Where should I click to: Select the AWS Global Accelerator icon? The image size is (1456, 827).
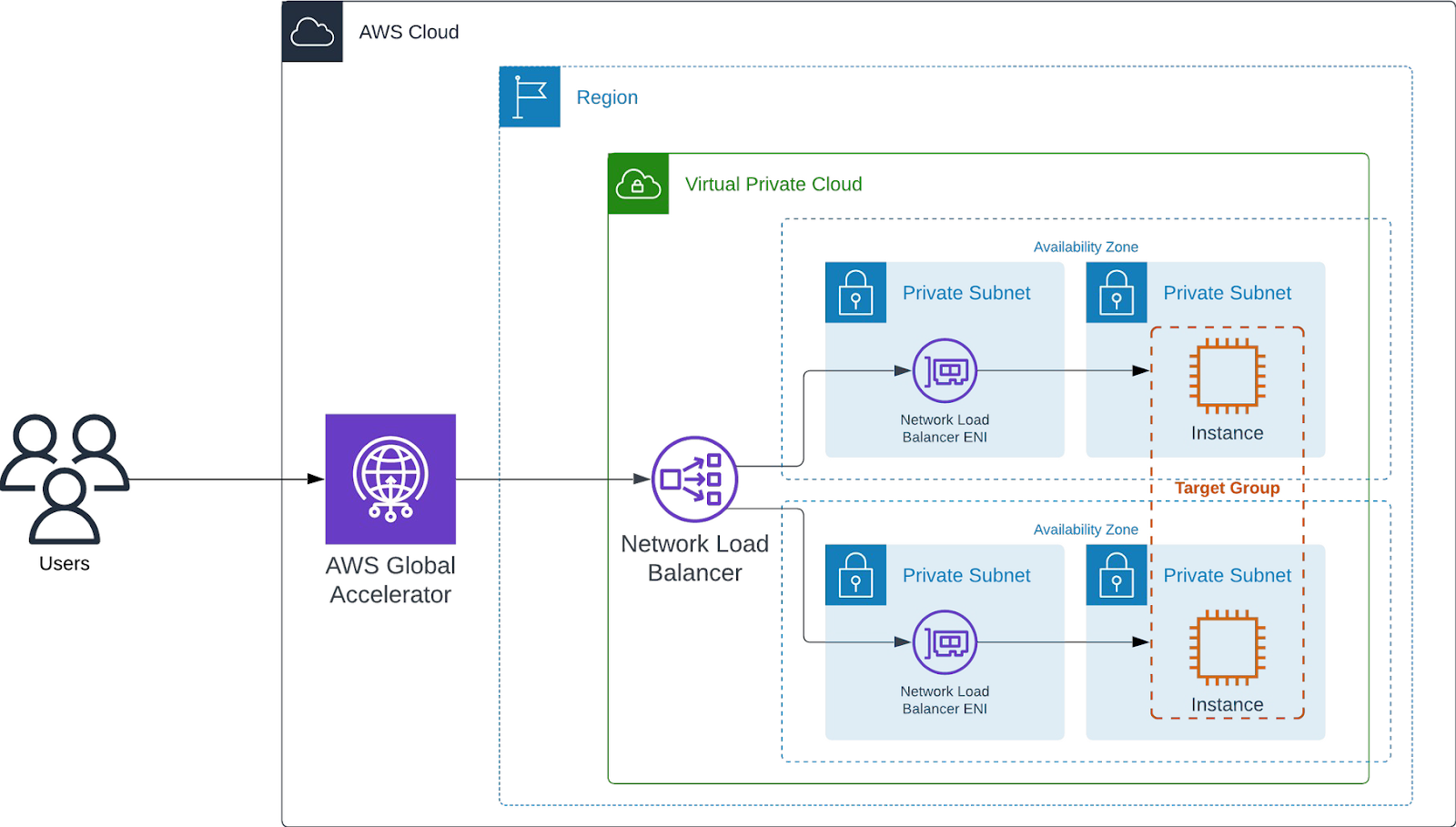pyautogui.click(x=389, y=479)
